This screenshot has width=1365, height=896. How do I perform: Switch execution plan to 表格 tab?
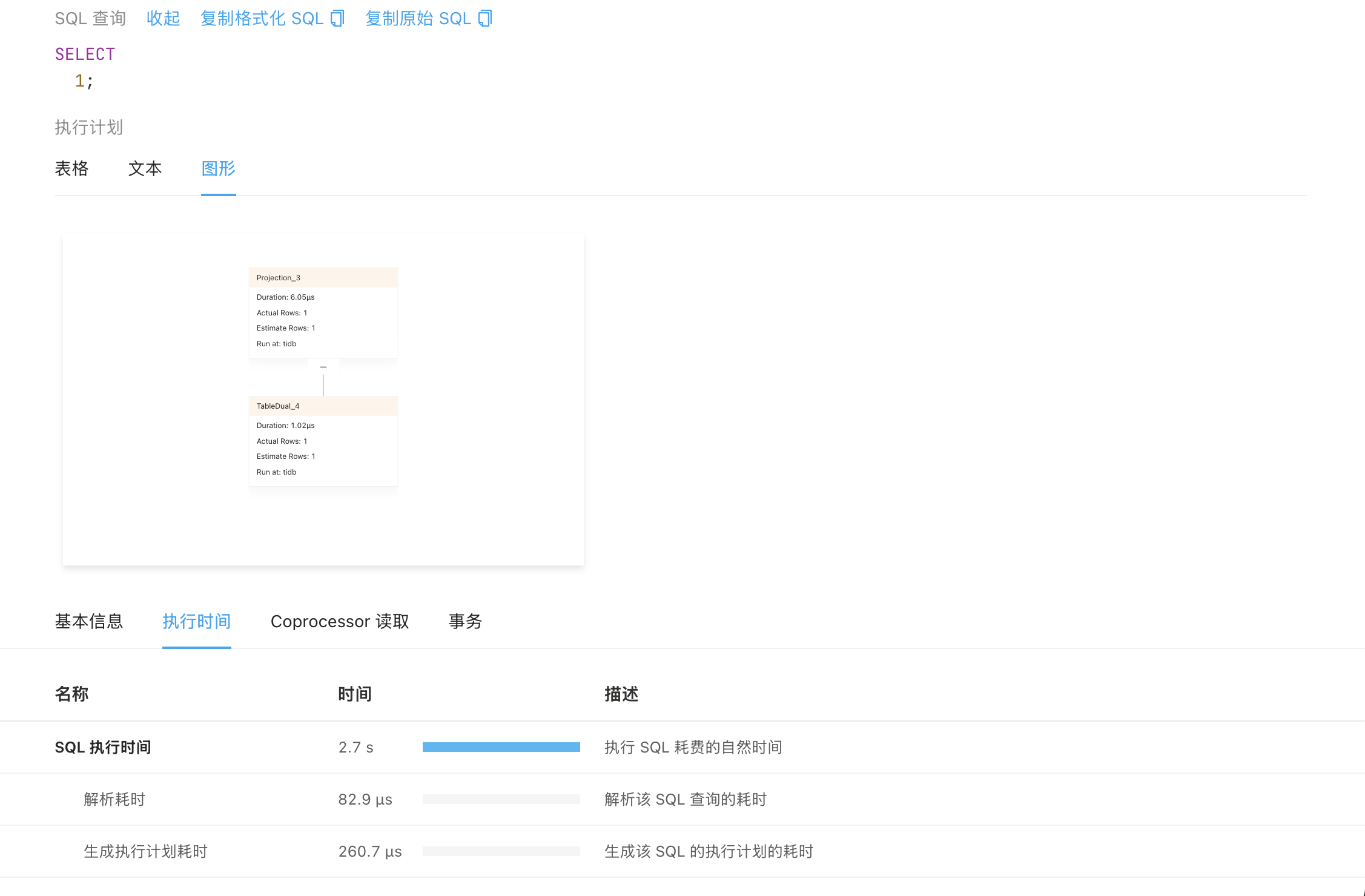coord(71,168)
